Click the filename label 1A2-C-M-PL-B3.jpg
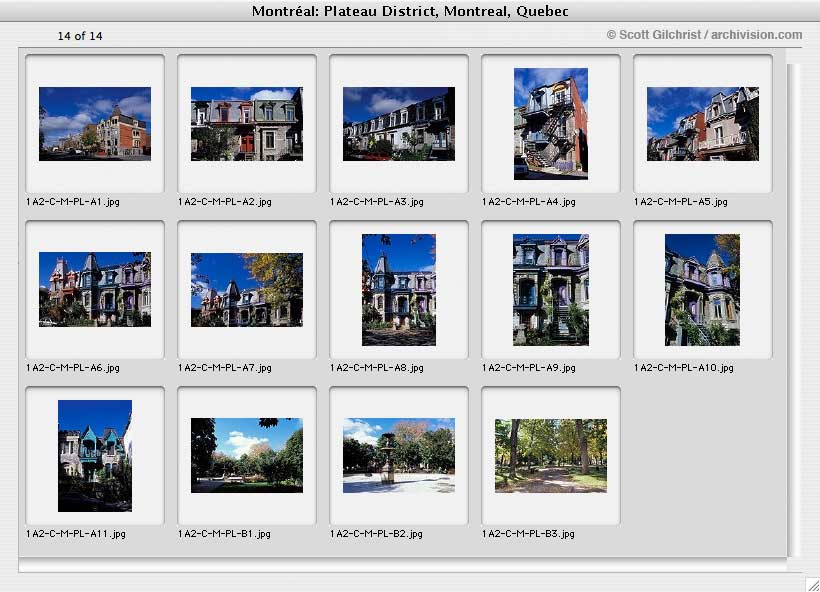The width and height of the screenshot is (820, 592). point(528,534)
